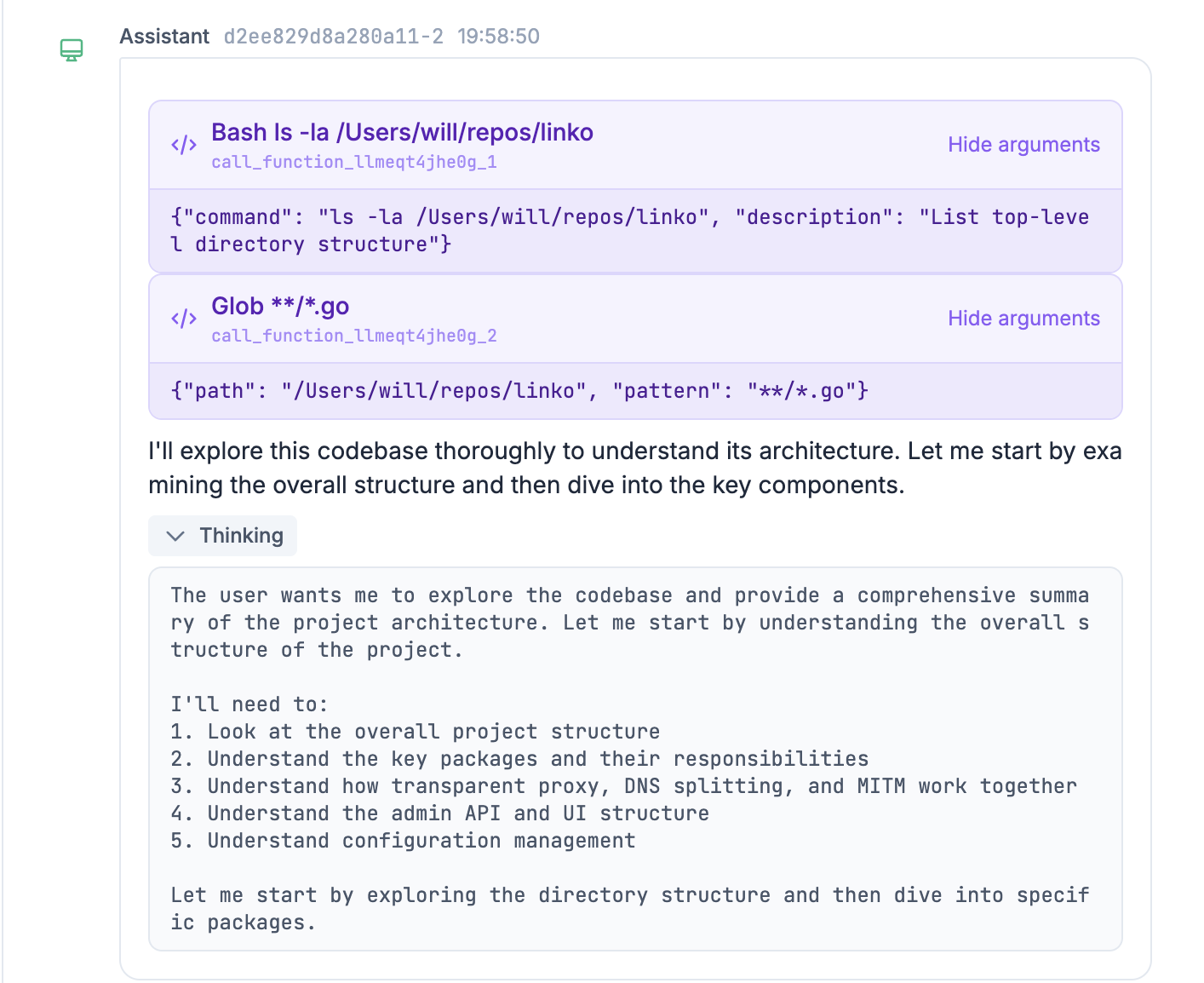This screenshot has width=1204, height=983.
Task: Click the 19:58:50 timestamp
Action: (498, 37)
